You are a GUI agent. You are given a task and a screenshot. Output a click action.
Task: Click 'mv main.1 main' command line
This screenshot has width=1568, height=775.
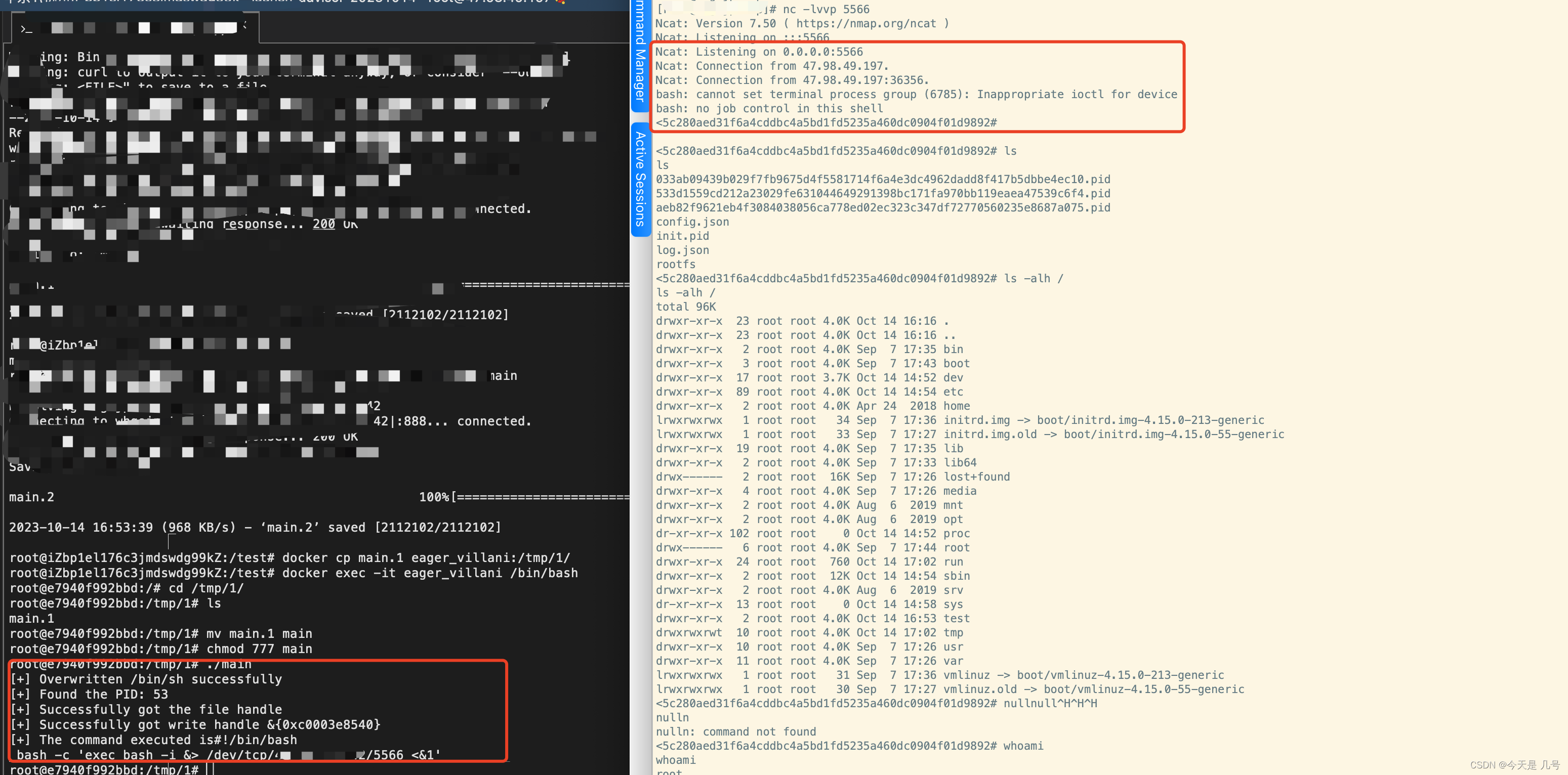tap(160, 634)
